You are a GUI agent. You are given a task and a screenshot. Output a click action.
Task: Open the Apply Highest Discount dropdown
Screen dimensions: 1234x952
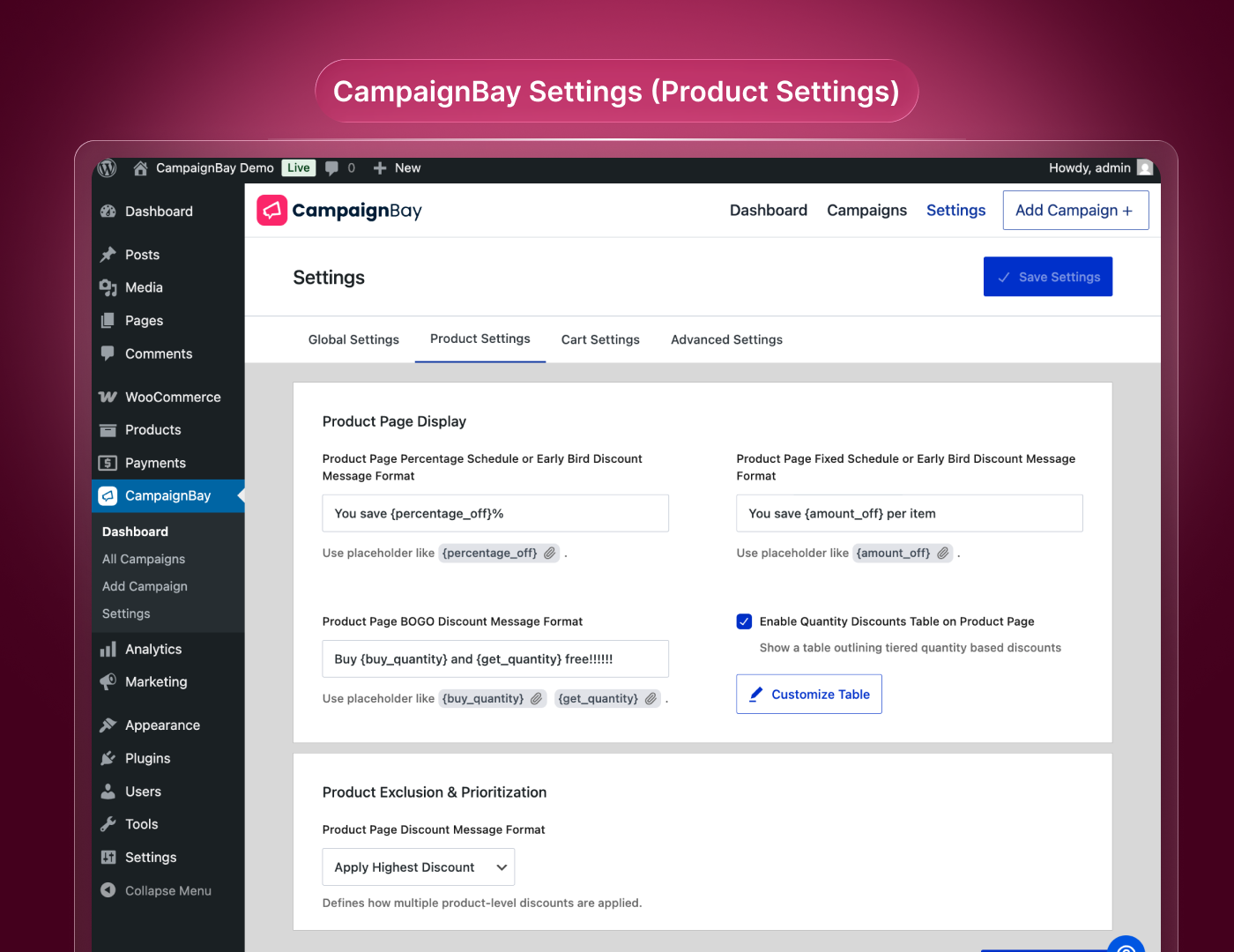[x=419, y=867]
